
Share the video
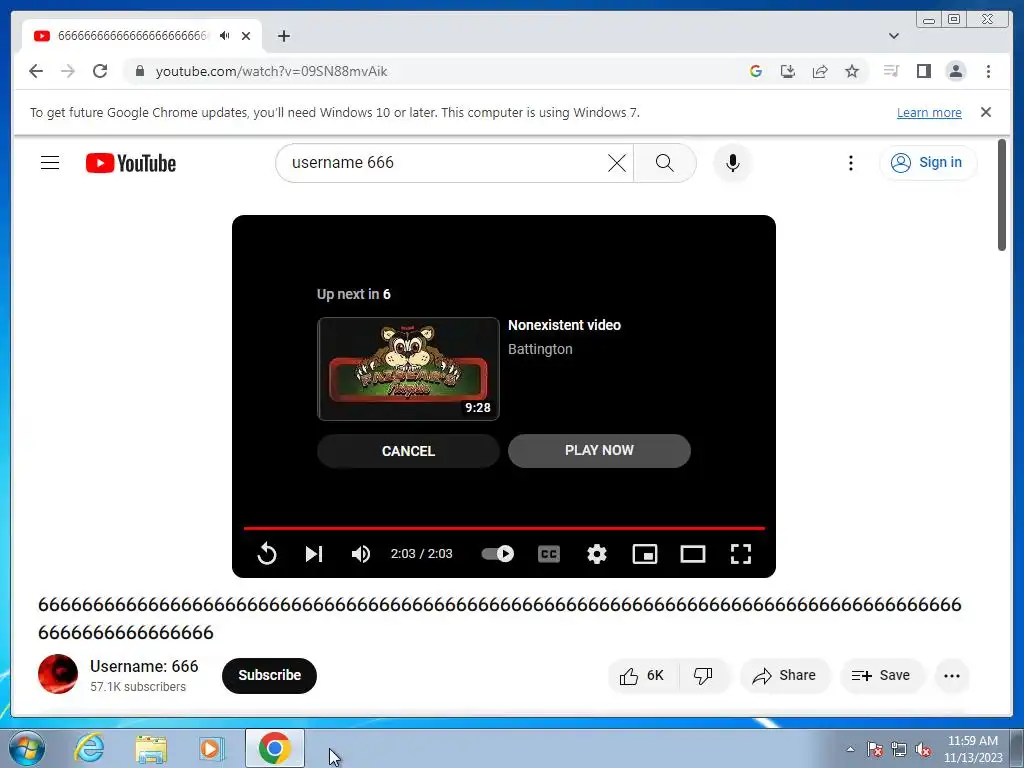[x=785, y=675]
